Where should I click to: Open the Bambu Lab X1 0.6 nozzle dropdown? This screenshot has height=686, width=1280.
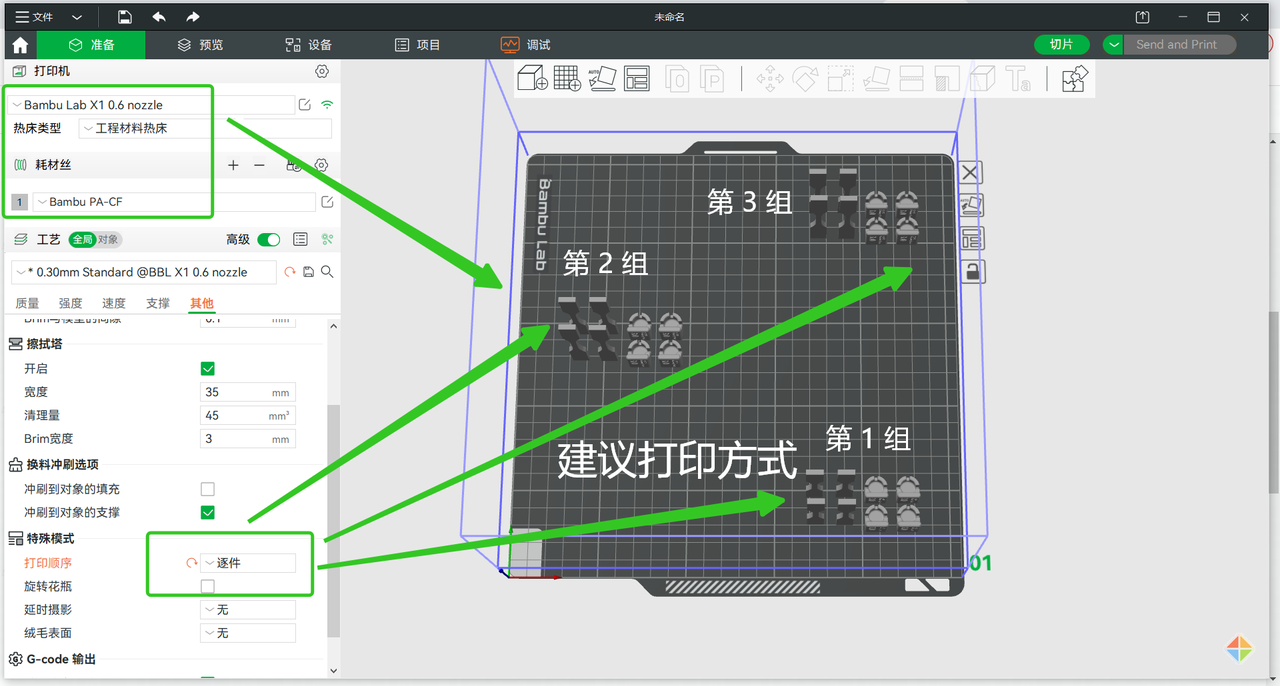point(152,105)
